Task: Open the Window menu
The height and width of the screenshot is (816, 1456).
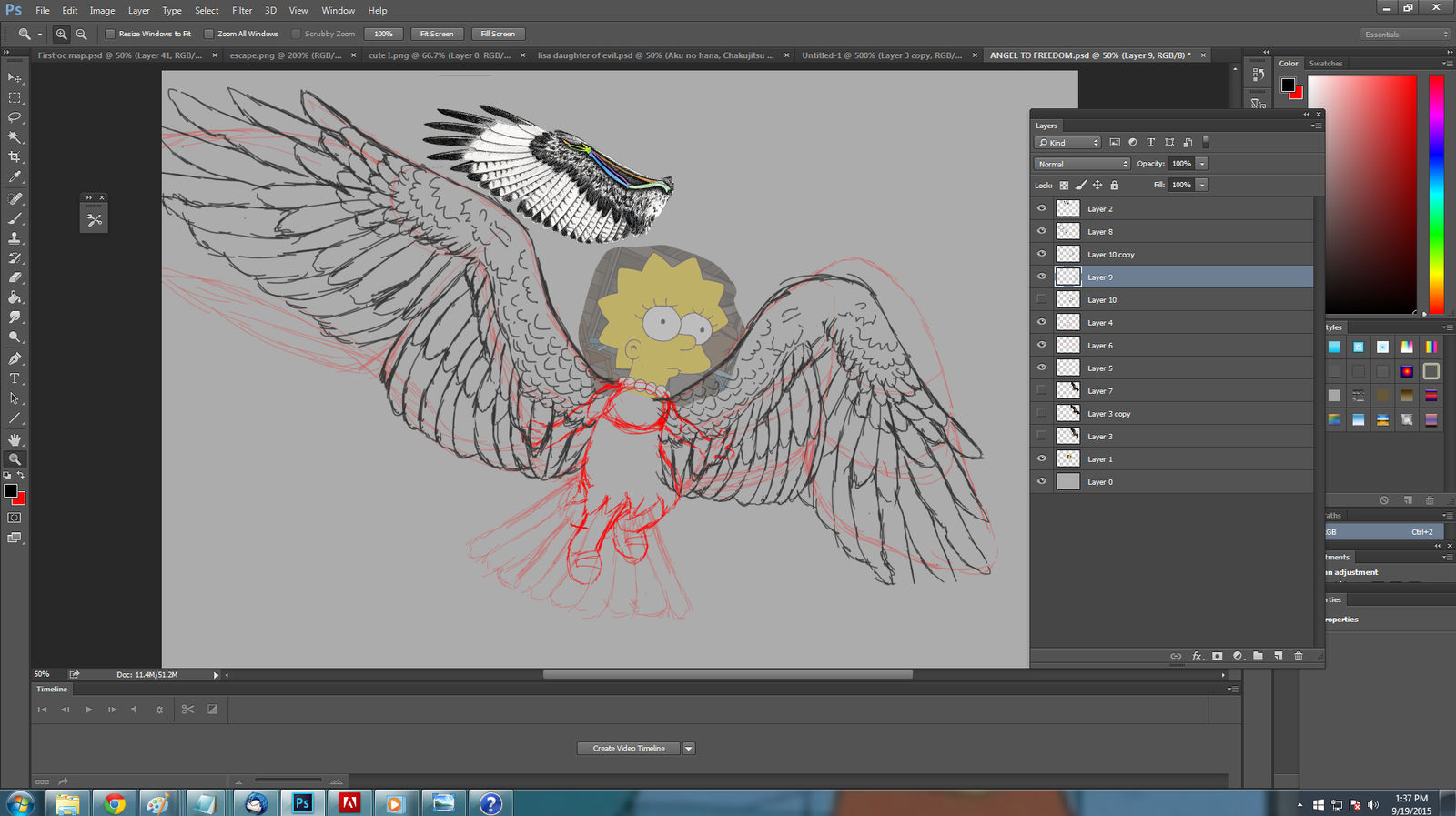Action: pos(338,10)
